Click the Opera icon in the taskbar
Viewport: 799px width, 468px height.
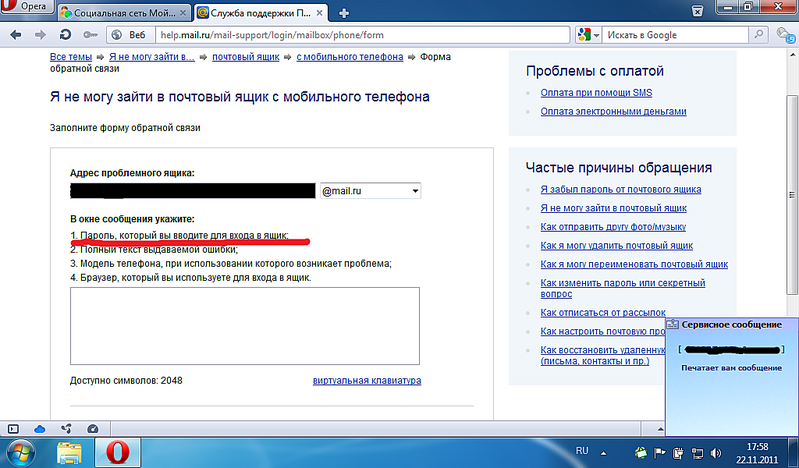[118, 453]
